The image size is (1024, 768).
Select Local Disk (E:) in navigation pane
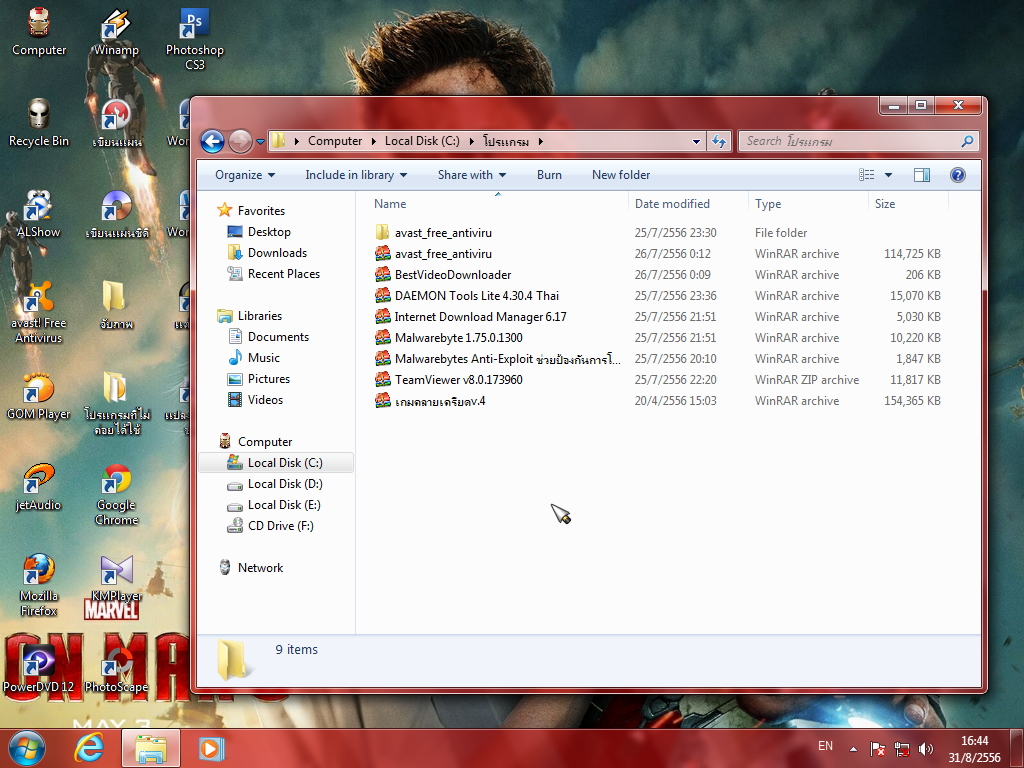click(x=284, y=505)
